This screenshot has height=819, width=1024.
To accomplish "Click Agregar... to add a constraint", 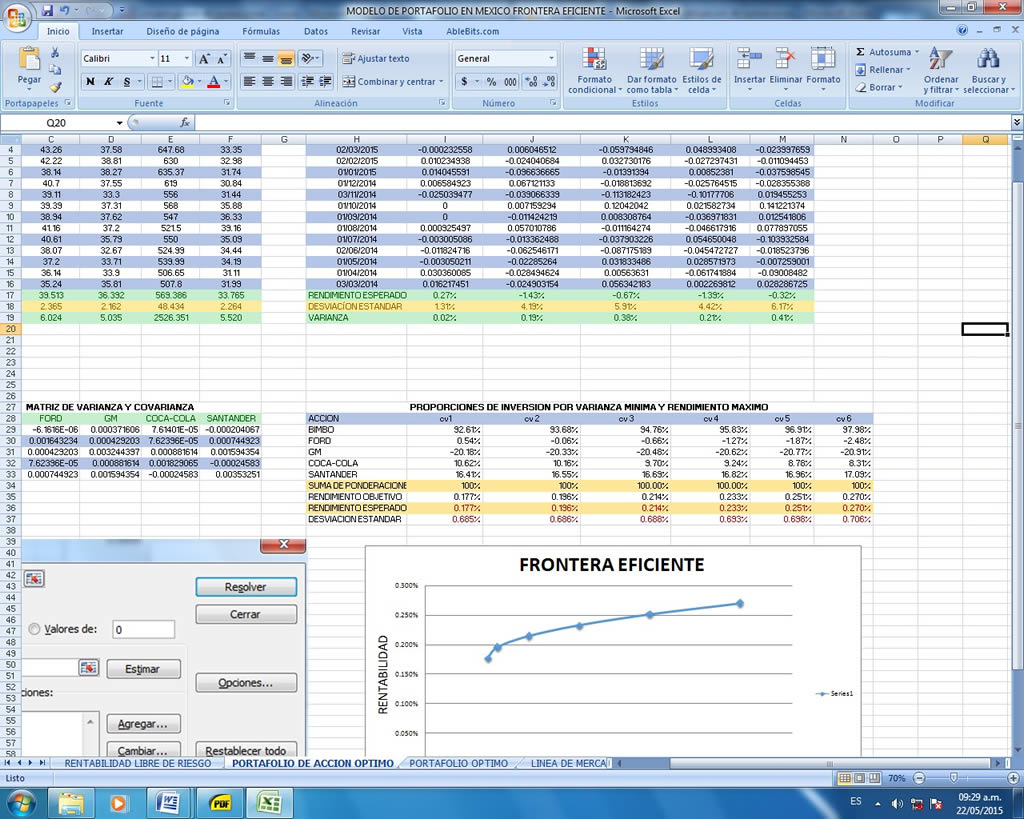I will [x=142, y=724].
